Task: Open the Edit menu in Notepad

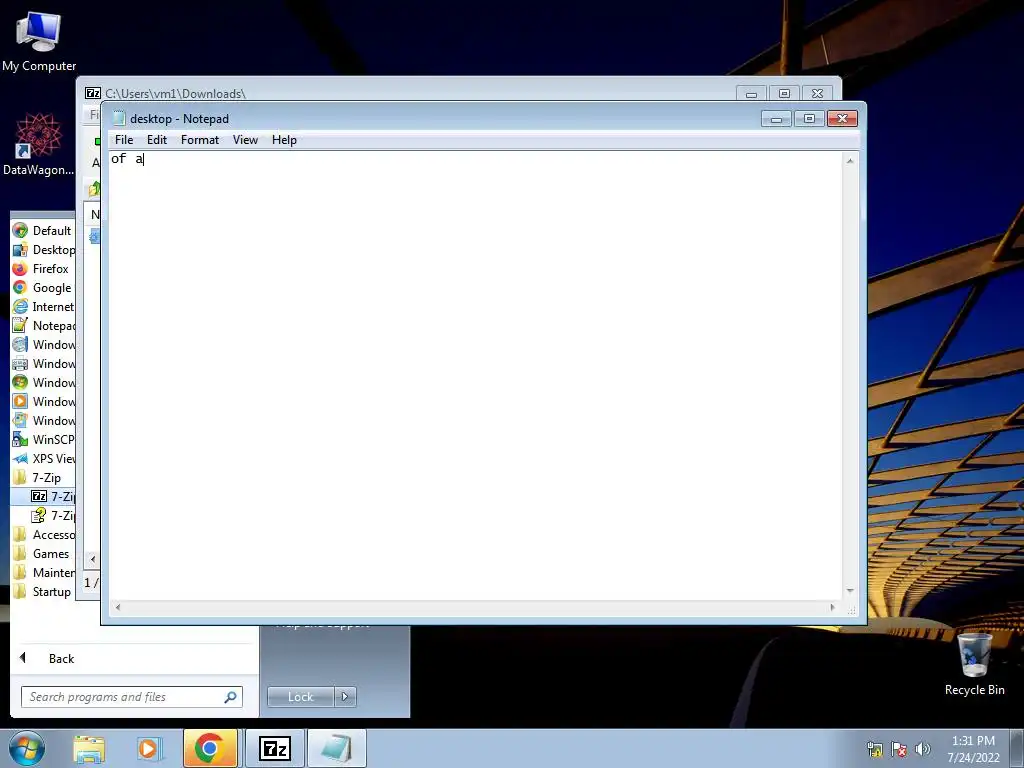Action: click(157, 140)
